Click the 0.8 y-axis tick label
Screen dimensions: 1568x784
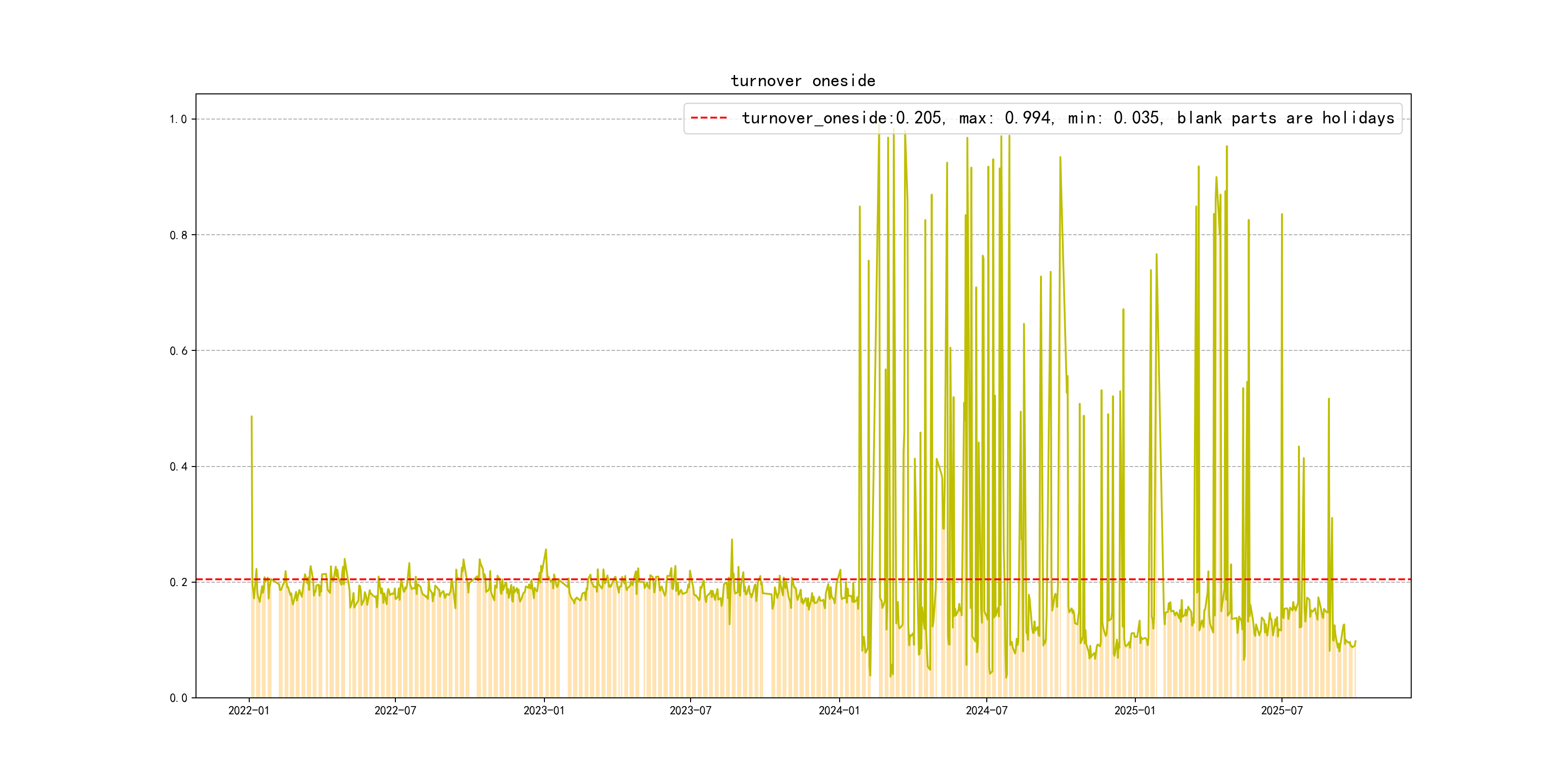pyautogui.click(x=178, y=235)
